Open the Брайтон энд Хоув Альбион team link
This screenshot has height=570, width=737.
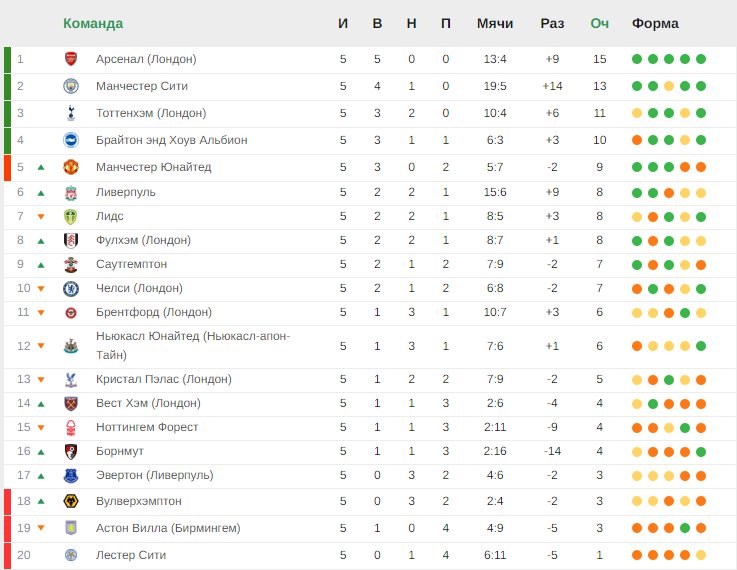[172, 140]
